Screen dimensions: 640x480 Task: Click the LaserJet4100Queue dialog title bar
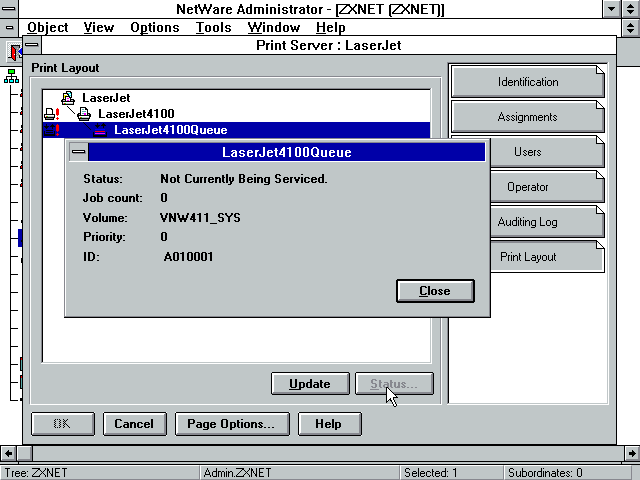pyautogui.click(x=287, y=152)
